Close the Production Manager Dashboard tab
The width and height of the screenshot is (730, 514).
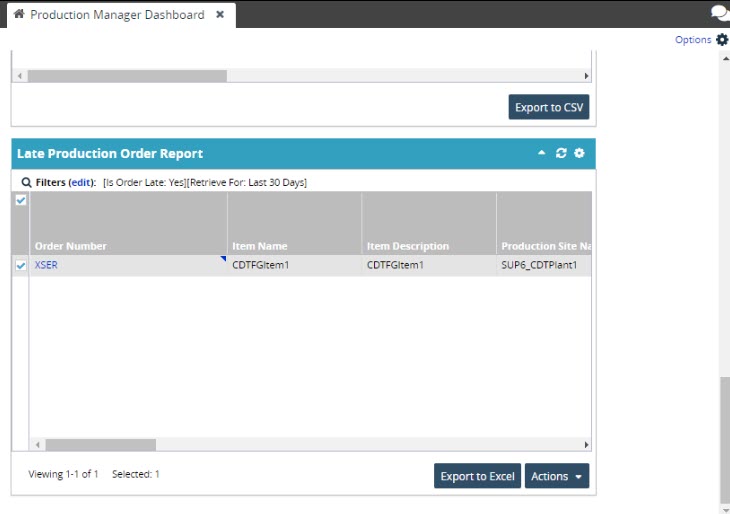[220, 15]
